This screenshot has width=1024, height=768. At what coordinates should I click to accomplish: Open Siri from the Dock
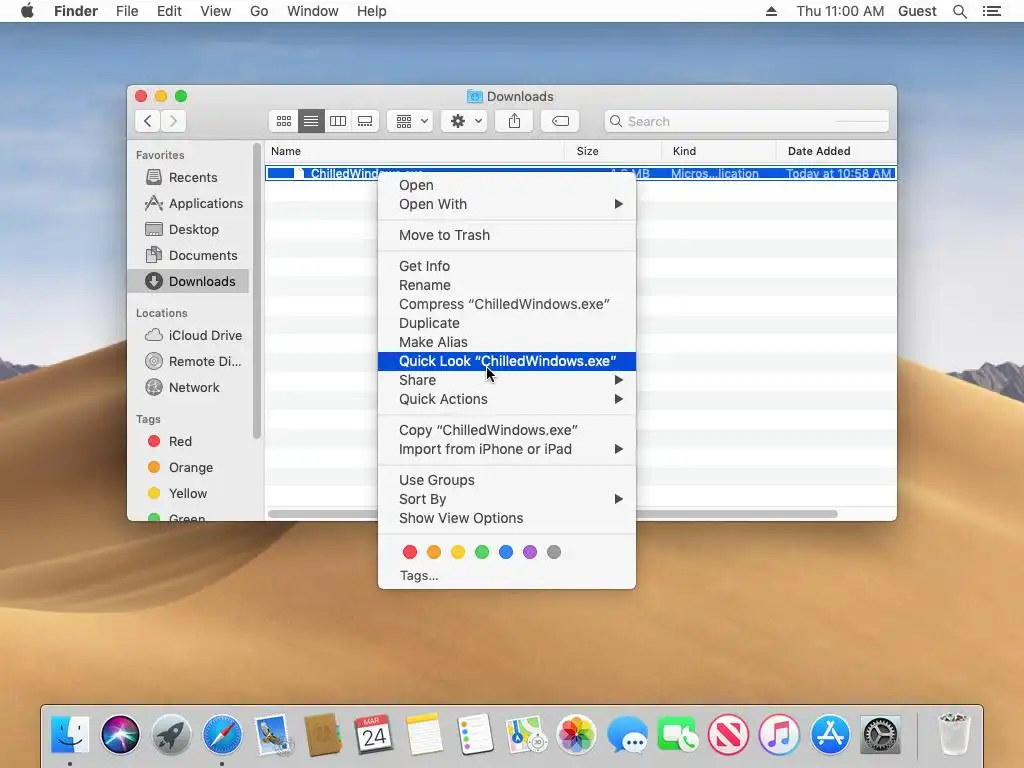point(120,735)
